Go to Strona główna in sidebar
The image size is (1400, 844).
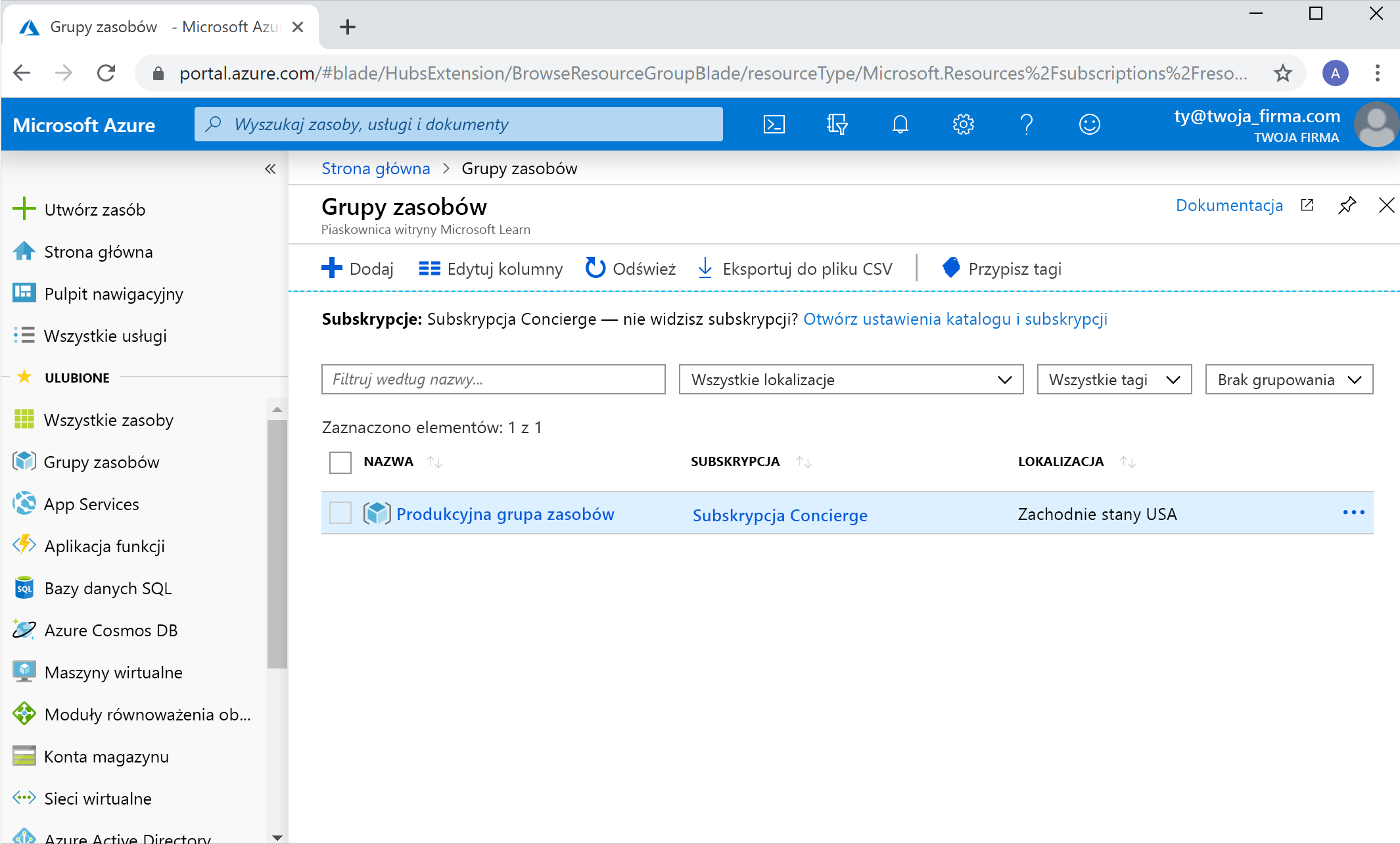[83, 252]
